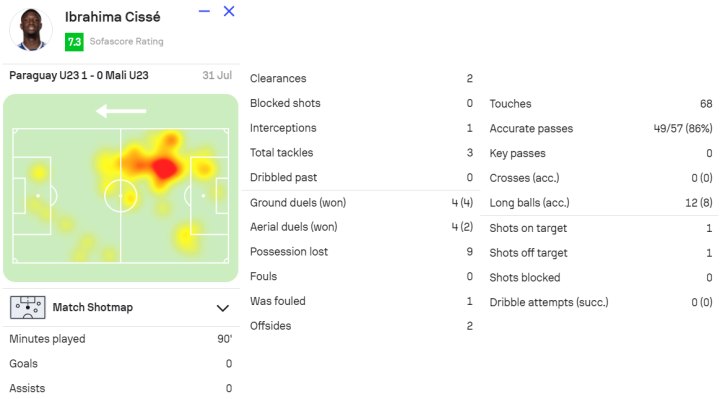
Task: Open the Paraguay U23 1 - 0 Mali U23 match
Action: [79, 75]
